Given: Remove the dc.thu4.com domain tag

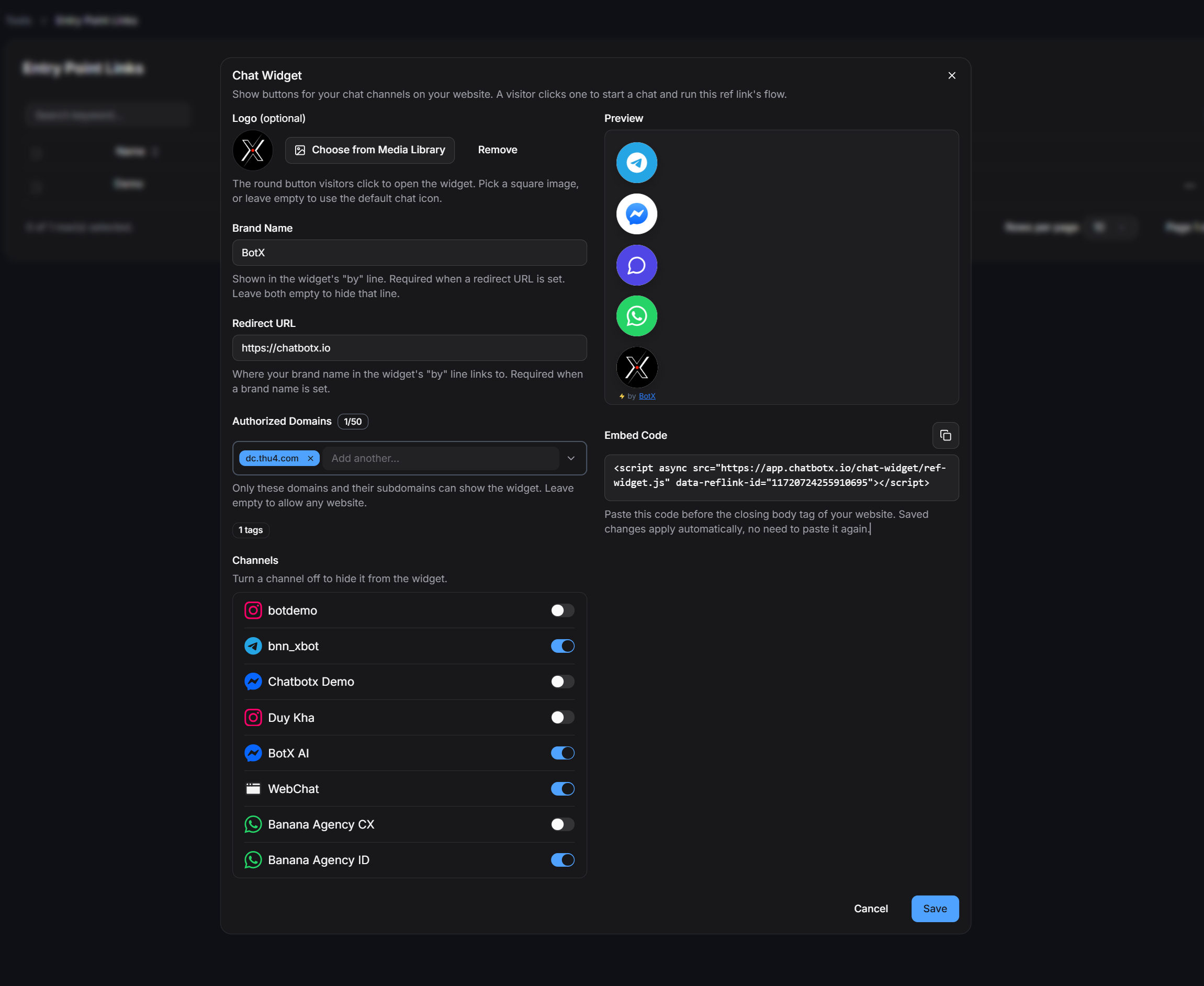Looking at the screenshot, I should [x=310, y=458].
